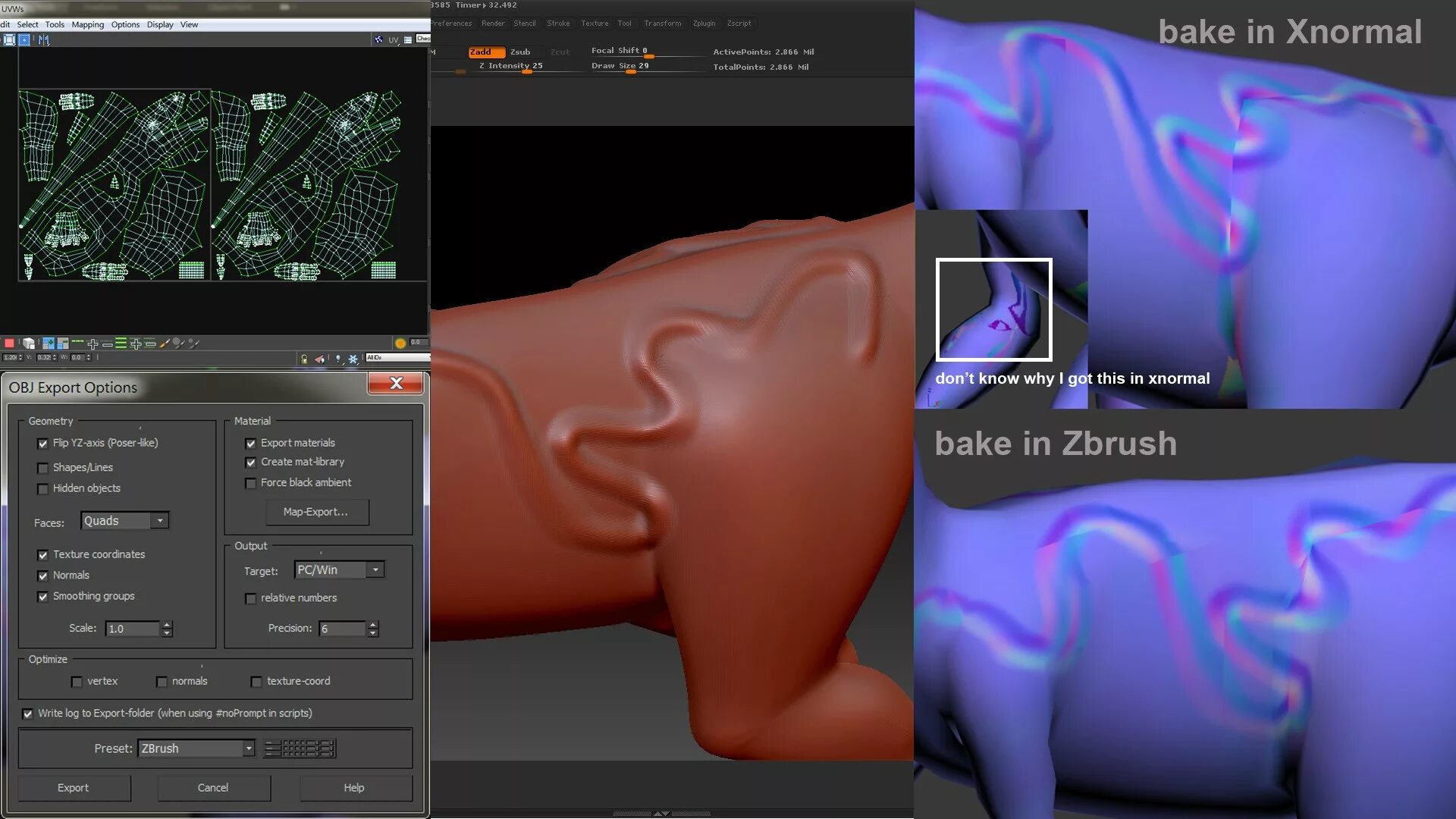Expand the Target PC/Win dropdown

coord(375,570)
